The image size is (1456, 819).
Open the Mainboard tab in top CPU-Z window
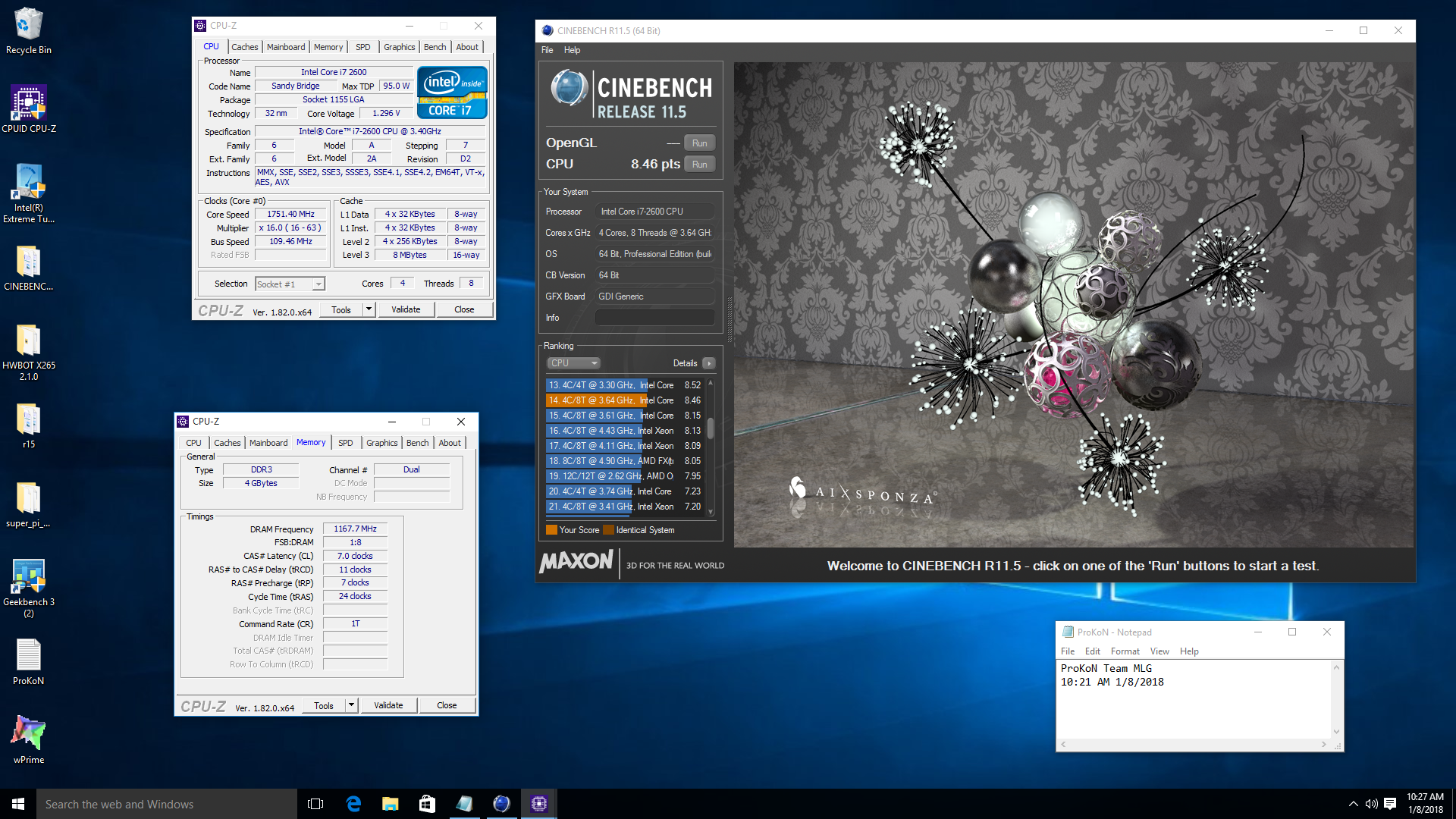click(x=286, y=47)
